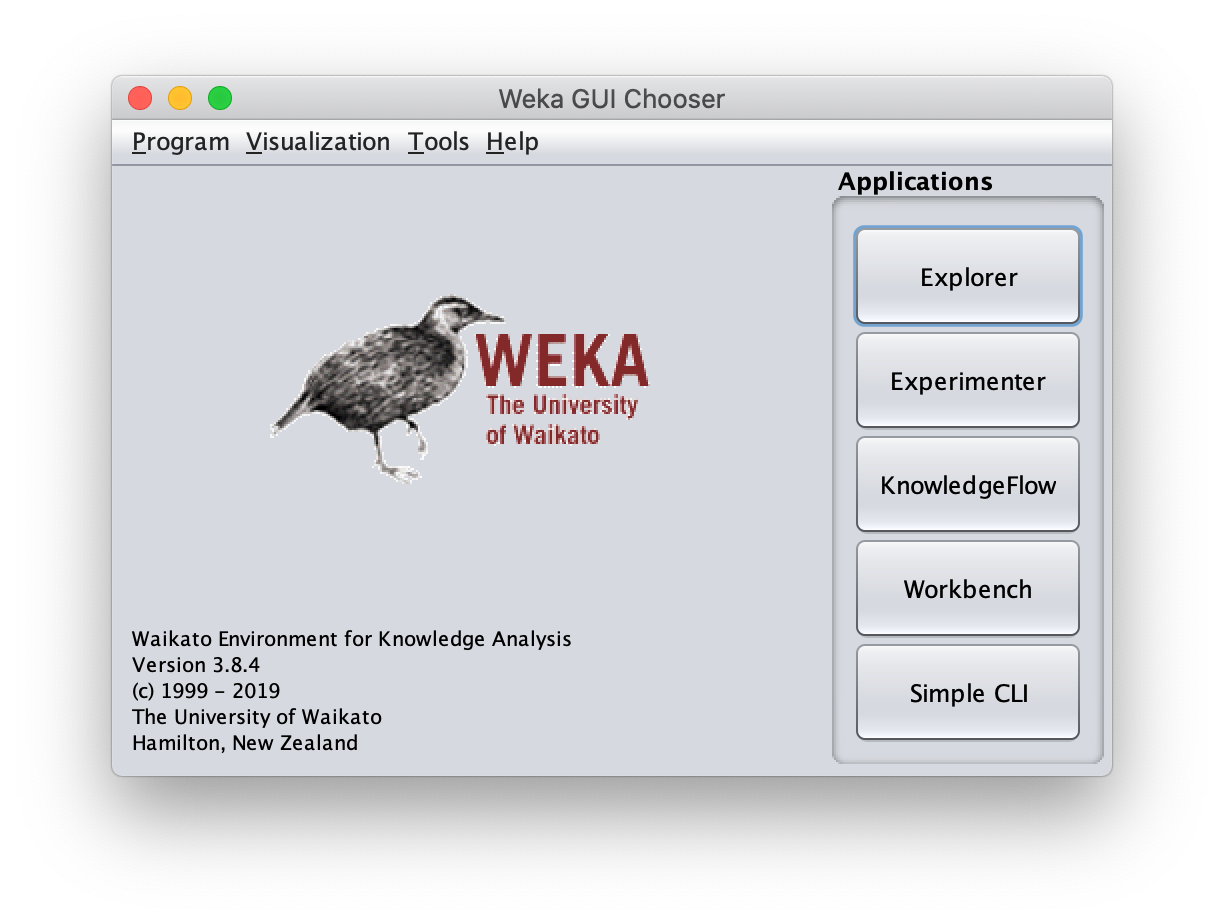
Task: Start the Workbench application
Action: click(x=968, y=589)
